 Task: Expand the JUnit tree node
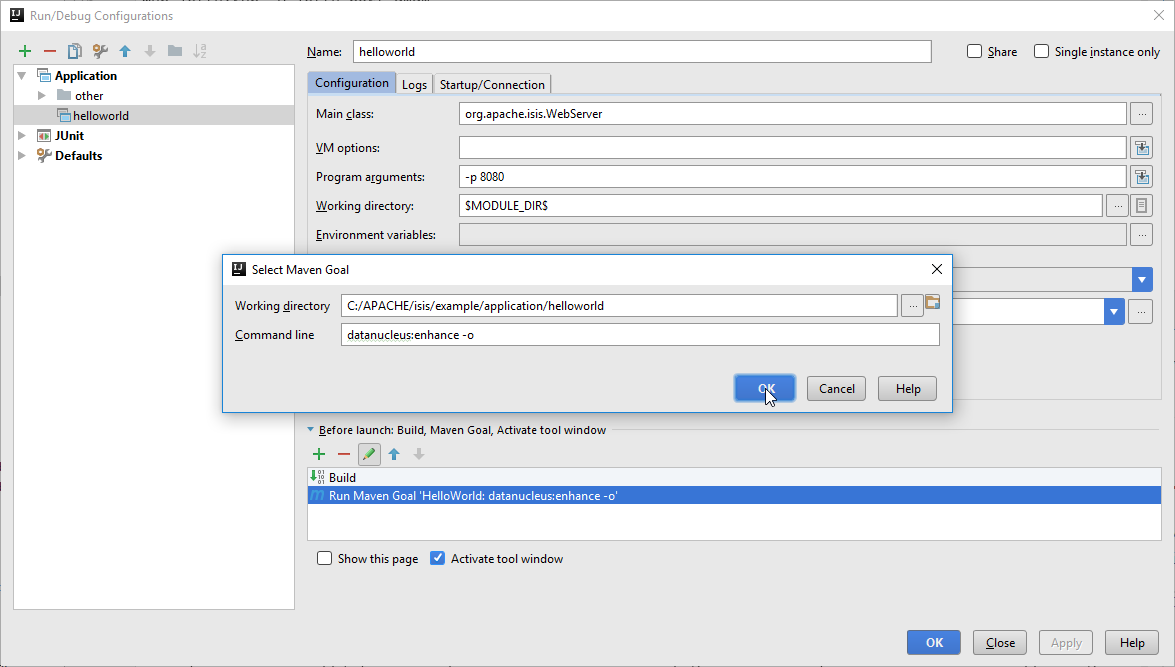tap(22, 135)
